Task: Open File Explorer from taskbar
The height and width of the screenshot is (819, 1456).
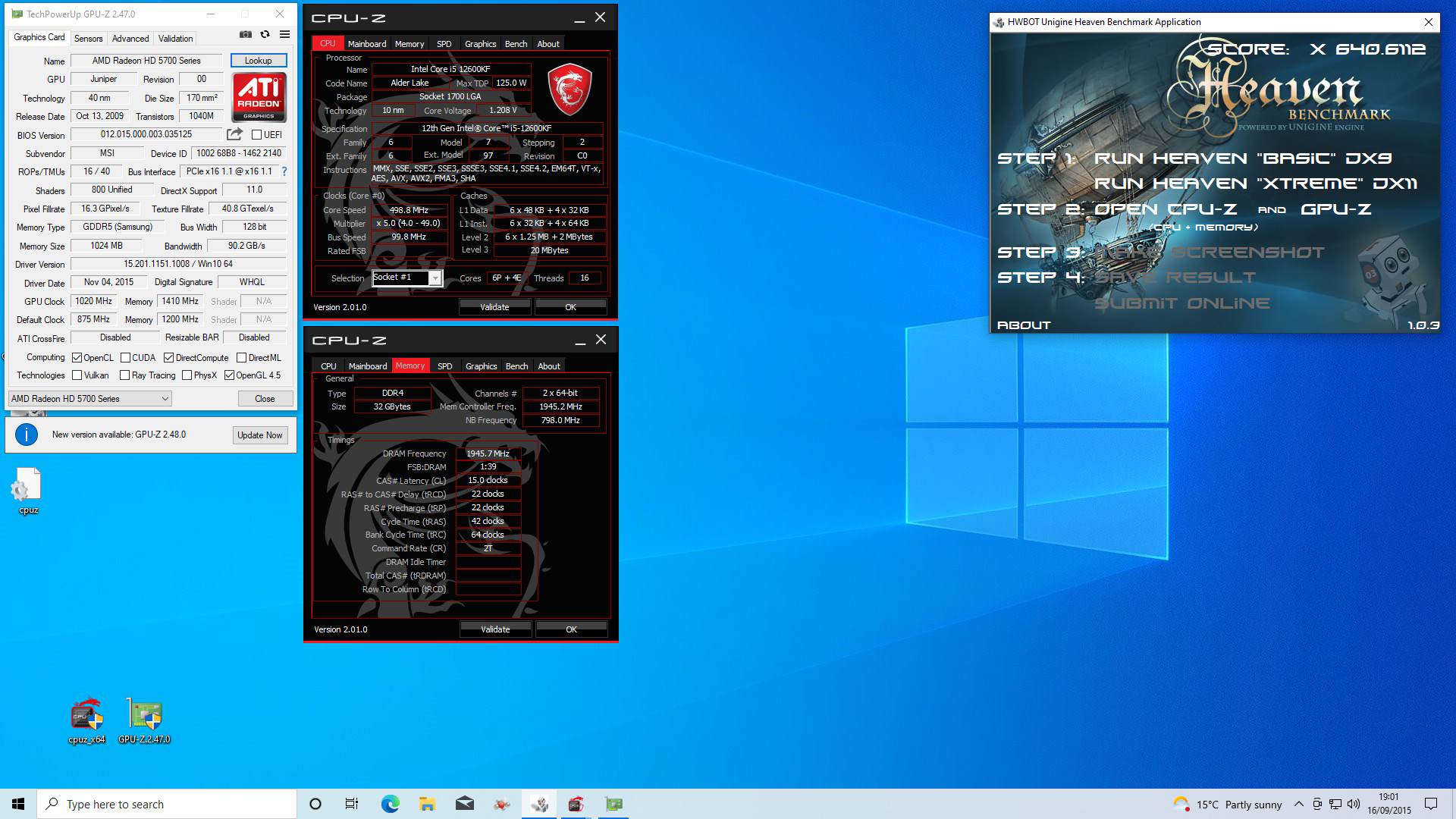Action: [x=427, y=804]
